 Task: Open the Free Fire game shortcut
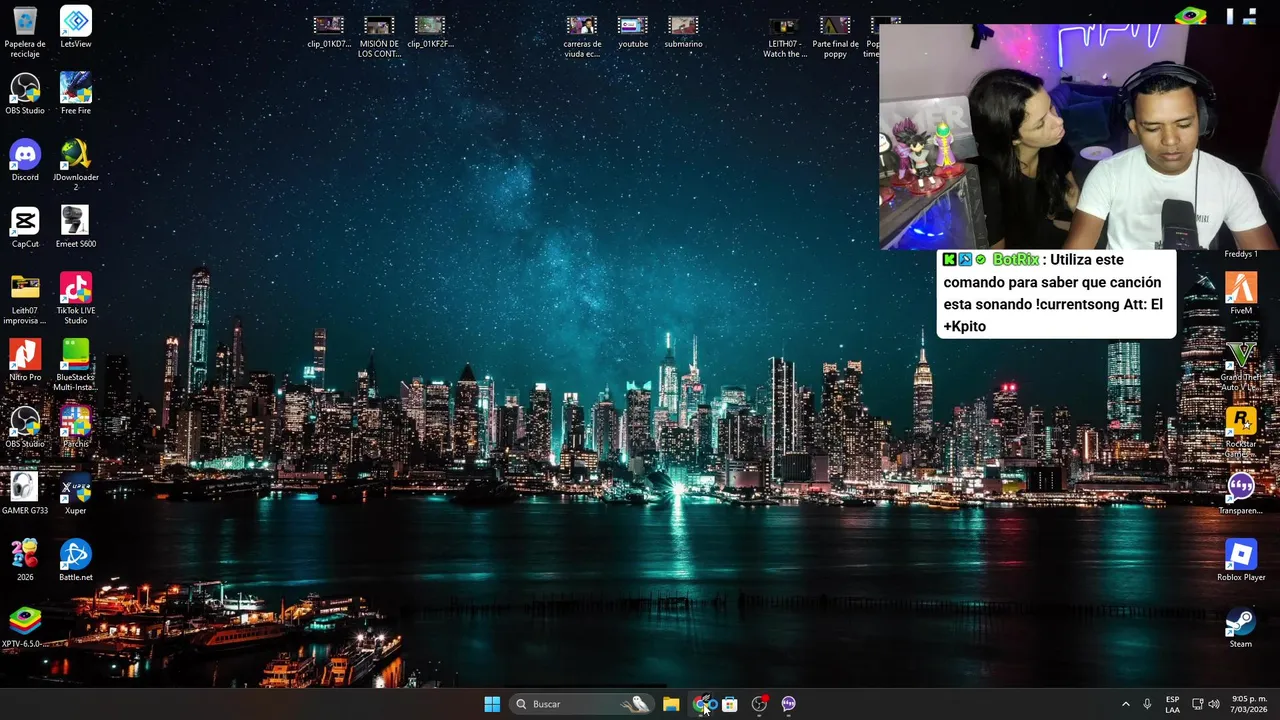coord(76,94)
